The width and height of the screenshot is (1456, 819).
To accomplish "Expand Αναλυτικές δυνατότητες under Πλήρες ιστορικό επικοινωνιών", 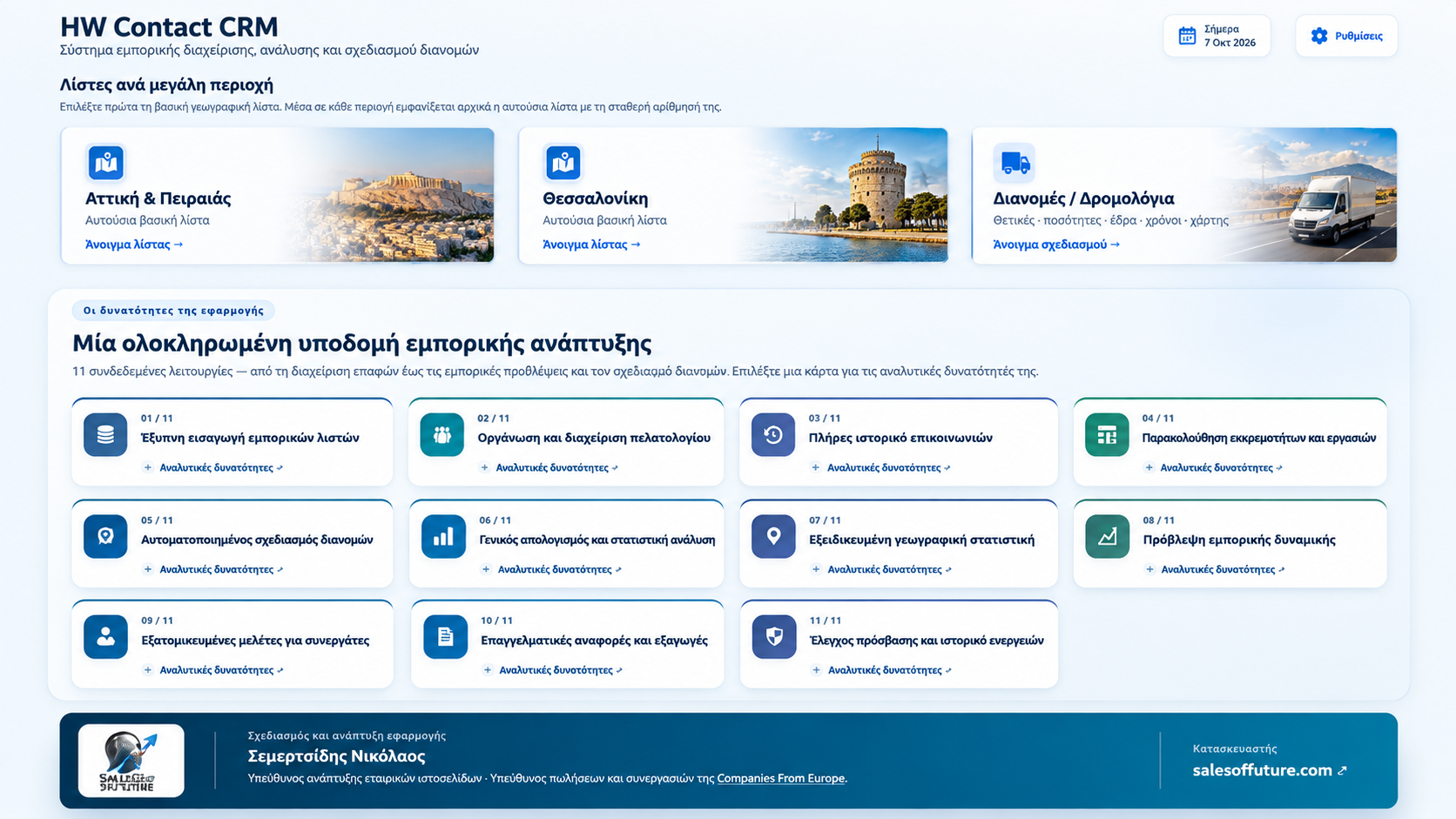I will [881, 468].
